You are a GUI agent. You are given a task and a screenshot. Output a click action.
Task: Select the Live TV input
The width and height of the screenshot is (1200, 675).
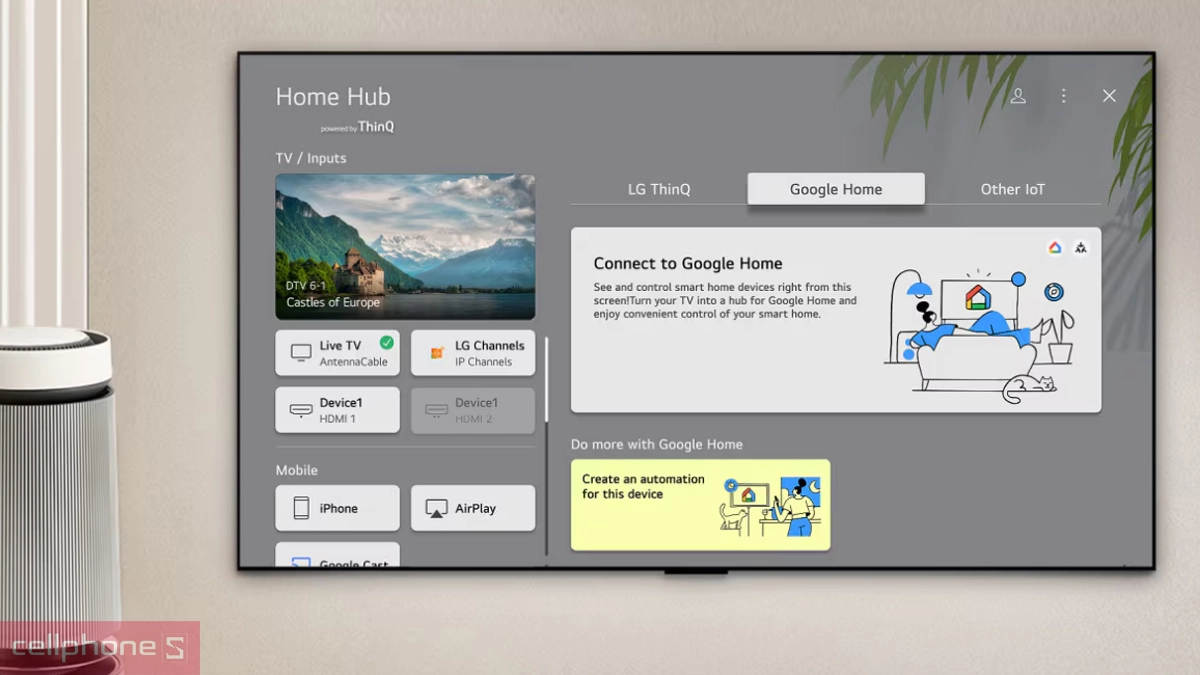(x=337, y=353)
